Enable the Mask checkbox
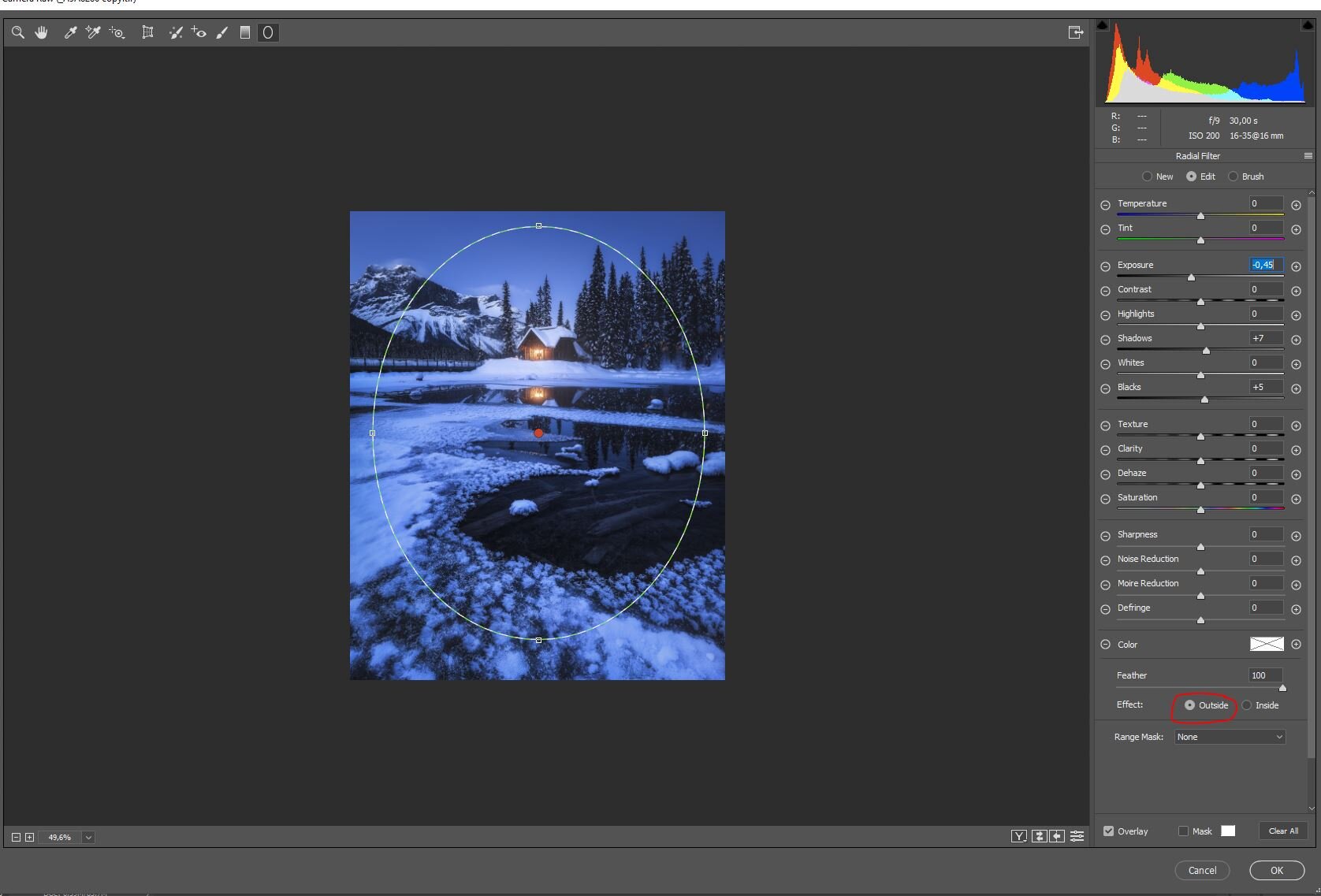The width and height of the screenshot is (1321, 896). point(1183,831)
